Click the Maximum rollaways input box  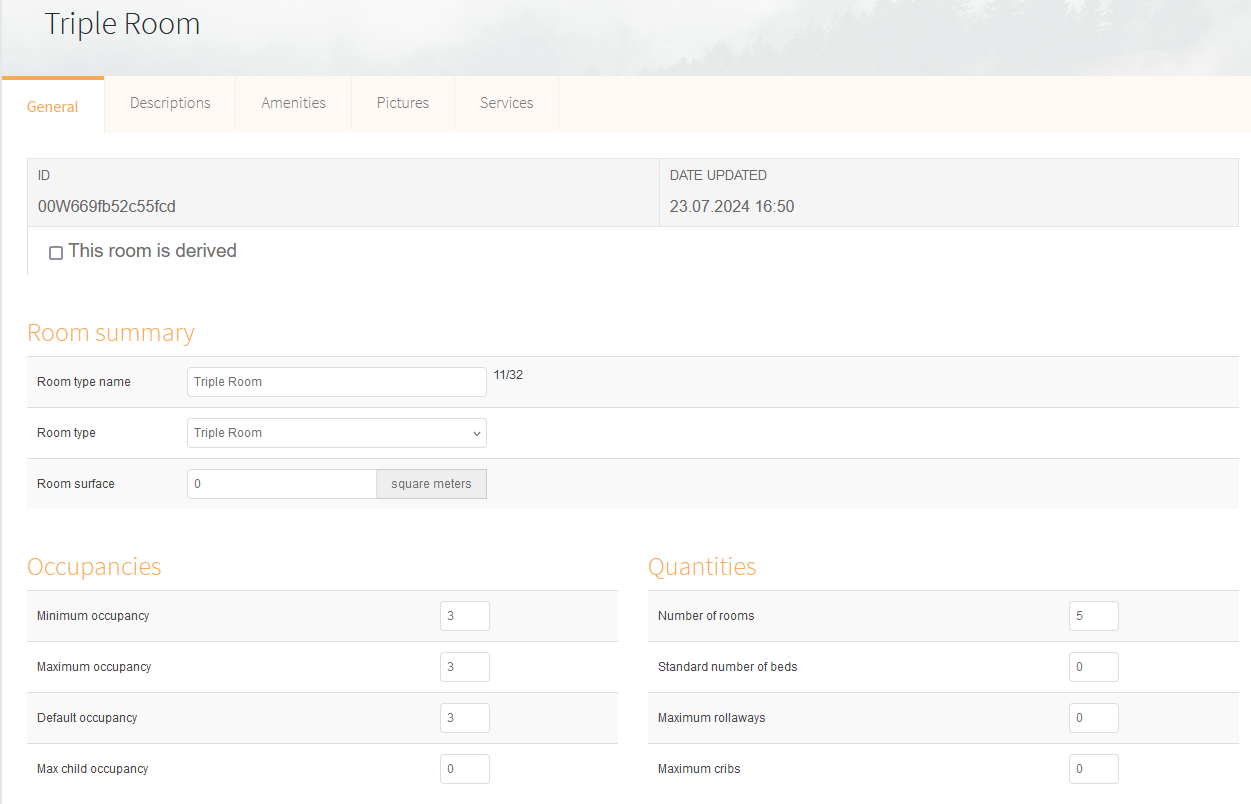click(x=1093, y=718)
